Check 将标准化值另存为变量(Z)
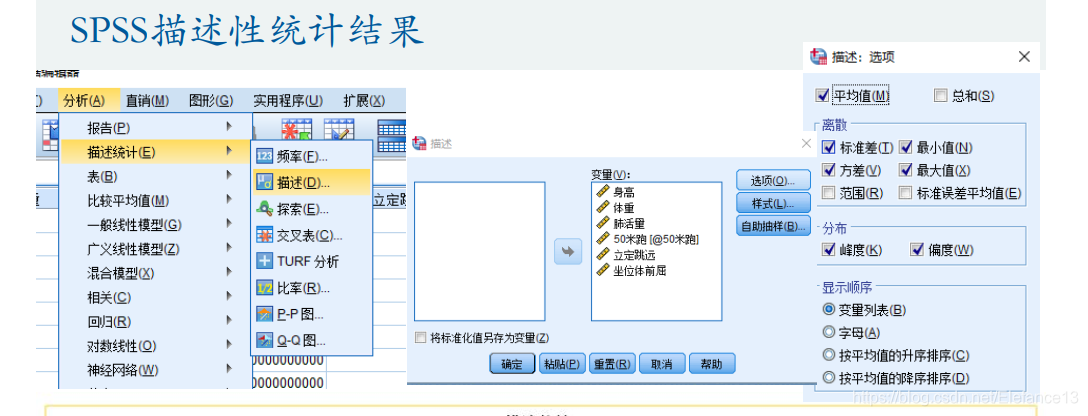The width and height of the screenshot is (1088, 416). 420,338
